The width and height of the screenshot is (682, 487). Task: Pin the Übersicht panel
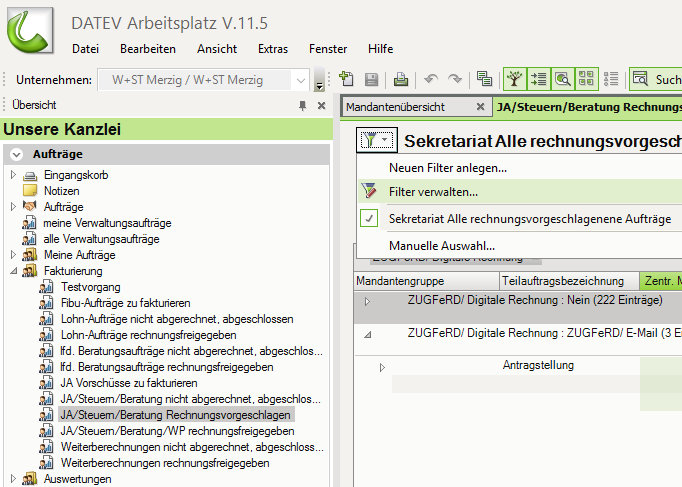pos(303,106)
